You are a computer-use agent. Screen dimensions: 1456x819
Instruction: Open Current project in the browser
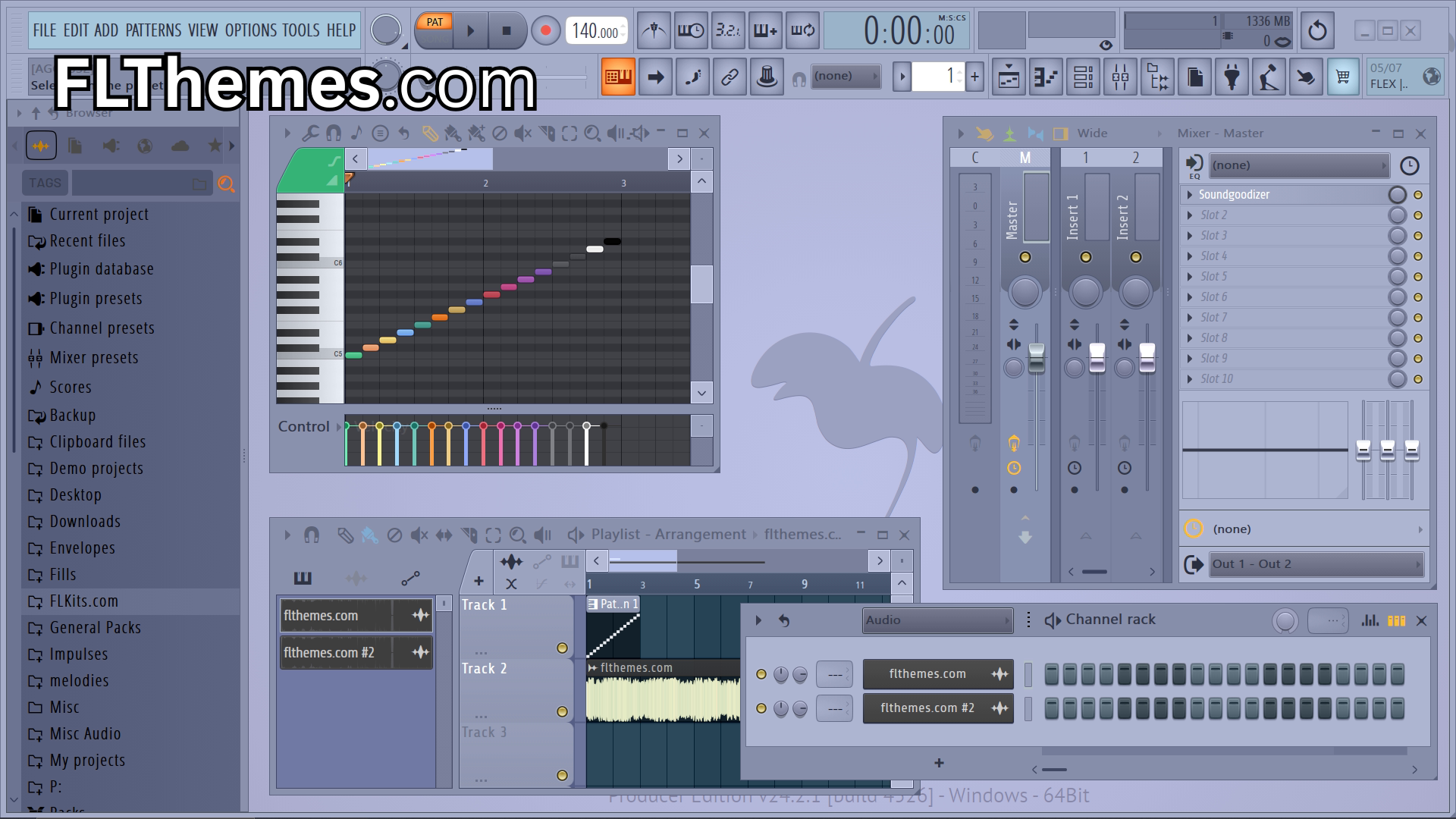point(99,215)
